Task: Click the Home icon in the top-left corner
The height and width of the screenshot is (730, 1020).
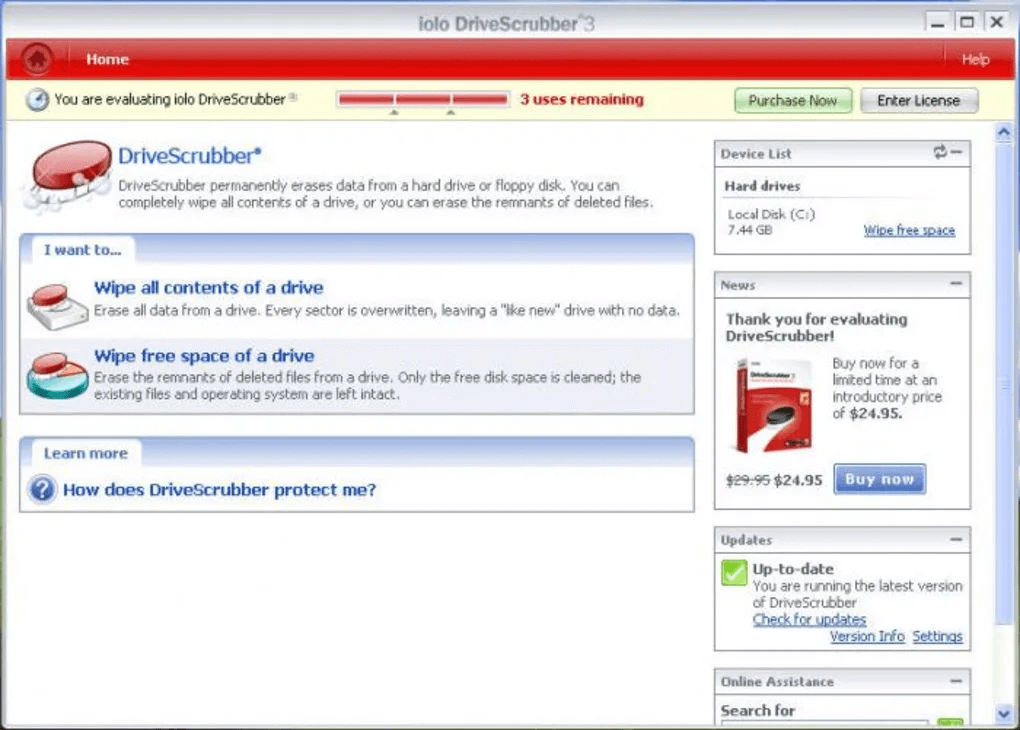Action: (36, 59)
